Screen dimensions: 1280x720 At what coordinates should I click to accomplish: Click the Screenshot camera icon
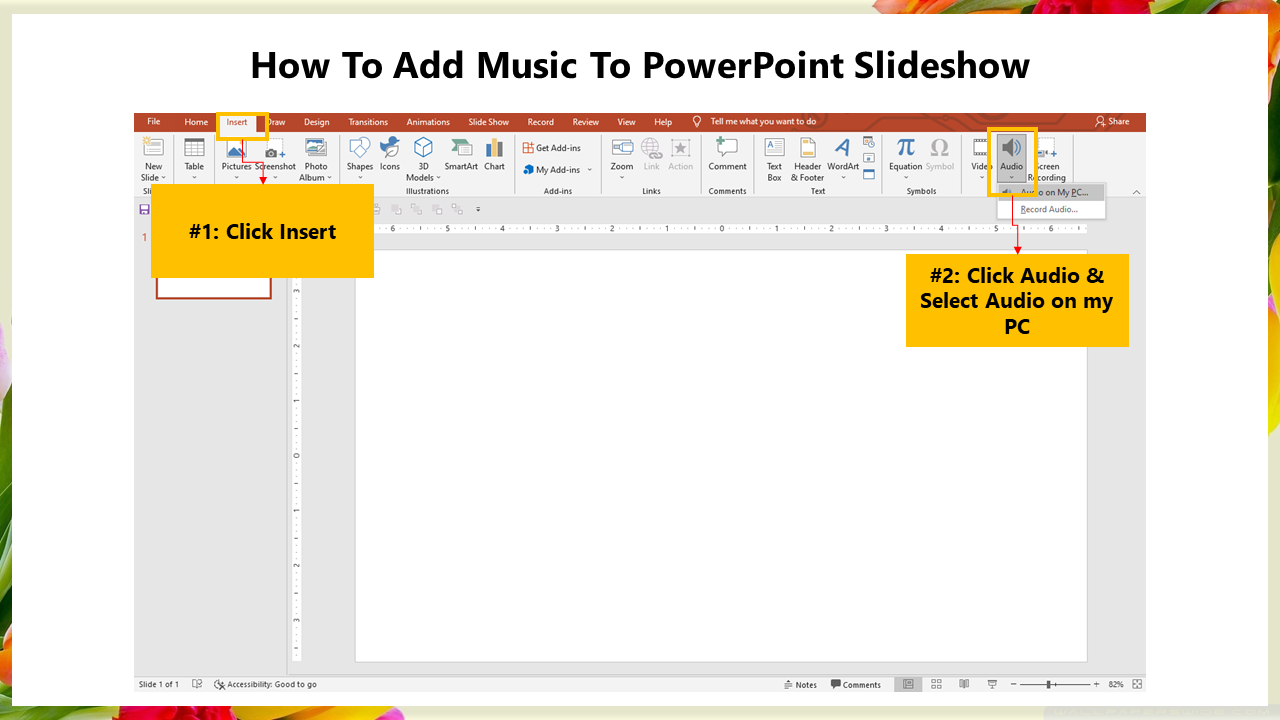[275, 150]
